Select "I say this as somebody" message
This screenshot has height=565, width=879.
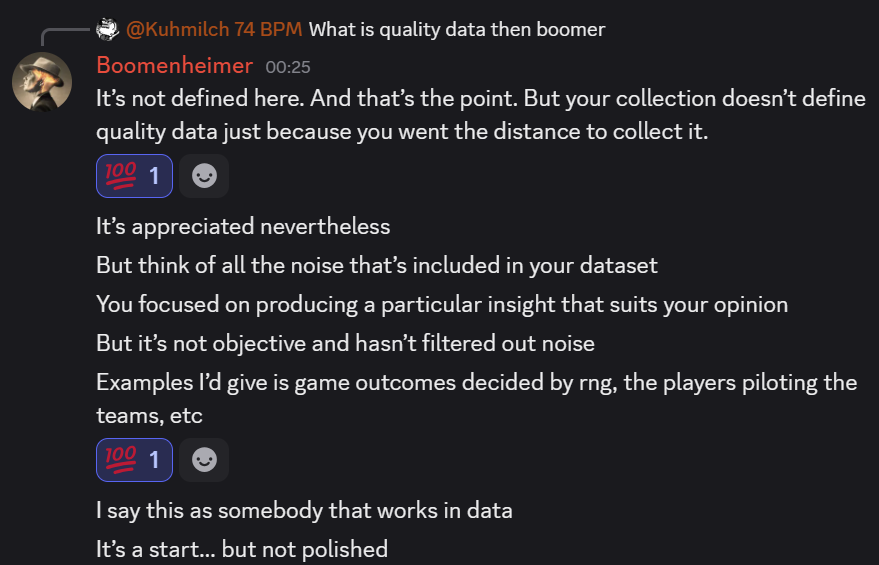(x=304, y=510)
